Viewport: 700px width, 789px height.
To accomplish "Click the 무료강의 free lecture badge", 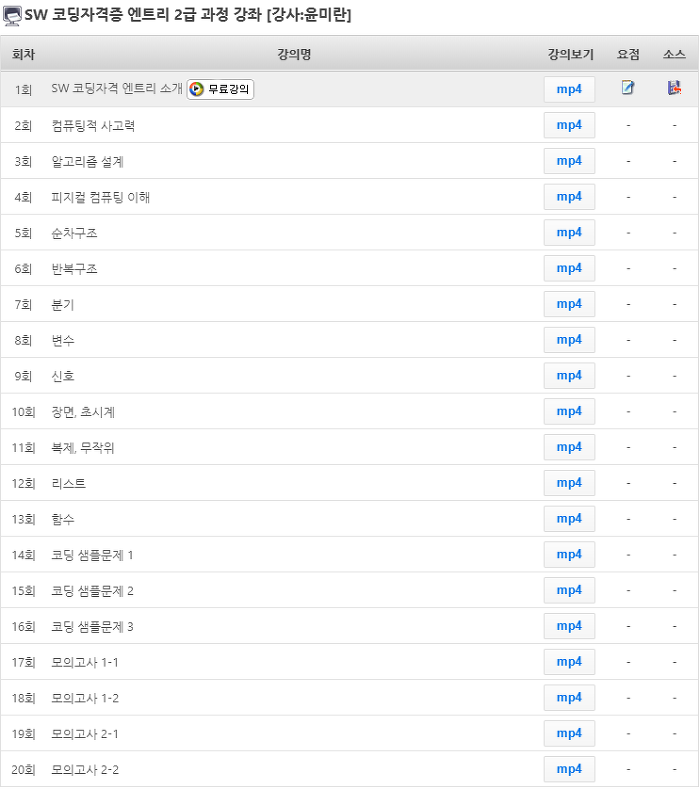I will pyautogui.click(x=220, y=90).
